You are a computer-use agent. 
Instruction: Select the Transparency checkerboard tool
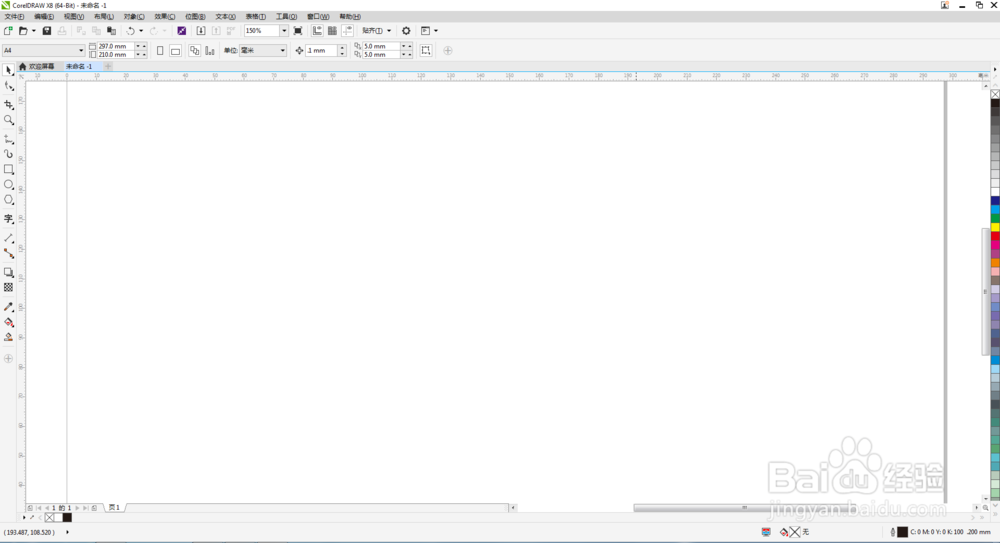(8, 287)
